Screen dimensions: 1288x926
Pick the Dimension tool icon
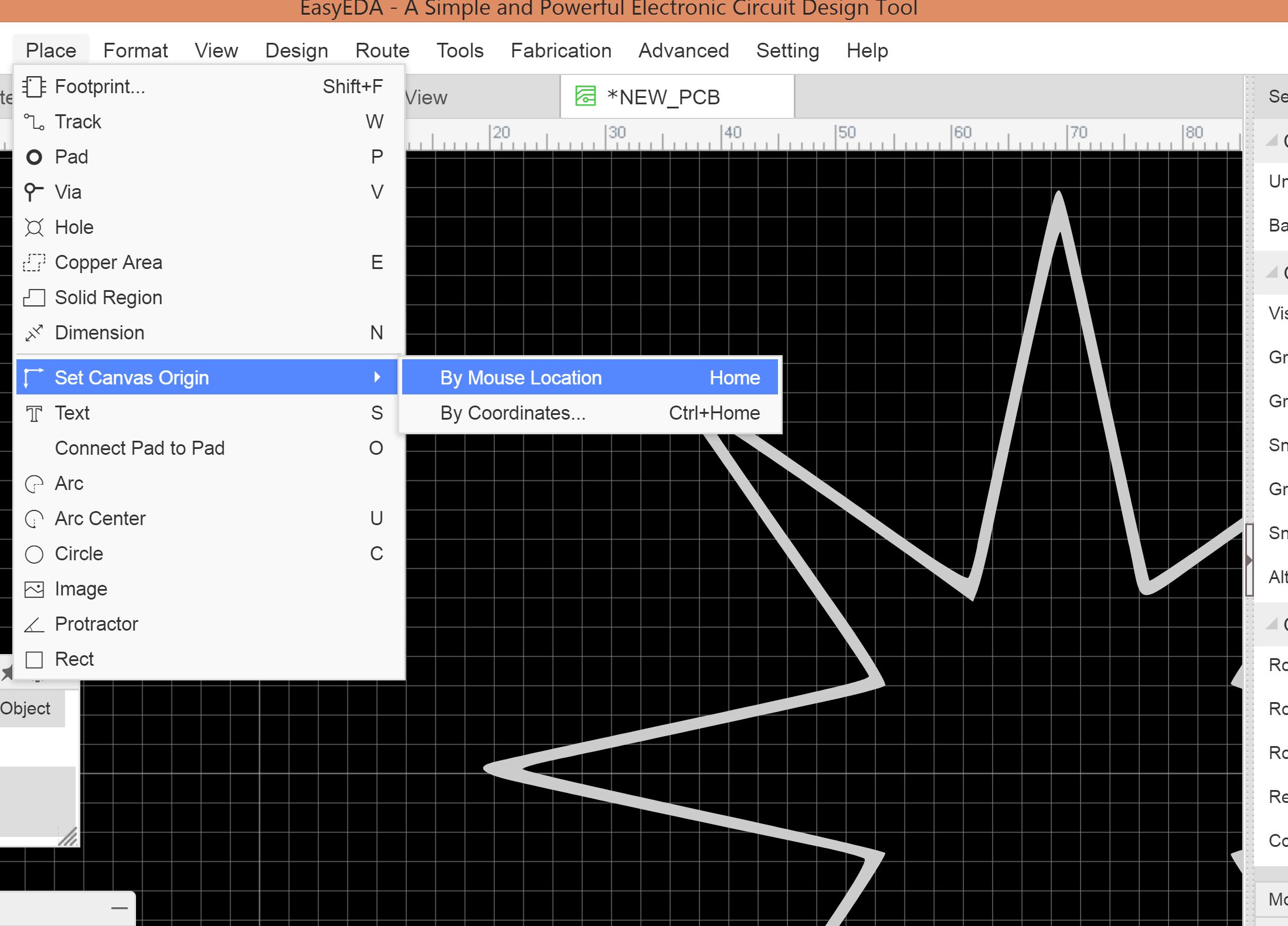pyautogui.click(x=34, y=333)
